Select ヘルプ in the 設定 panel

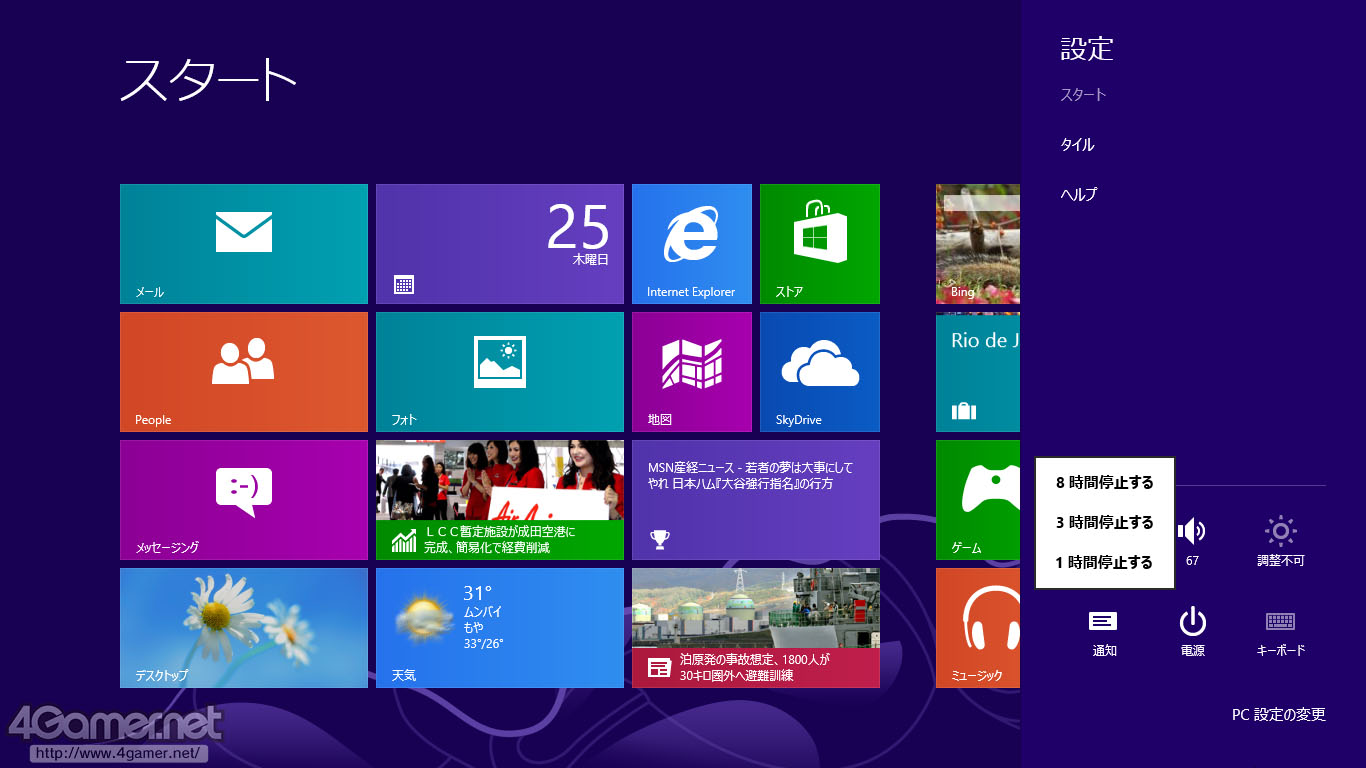pos(1079,195)
